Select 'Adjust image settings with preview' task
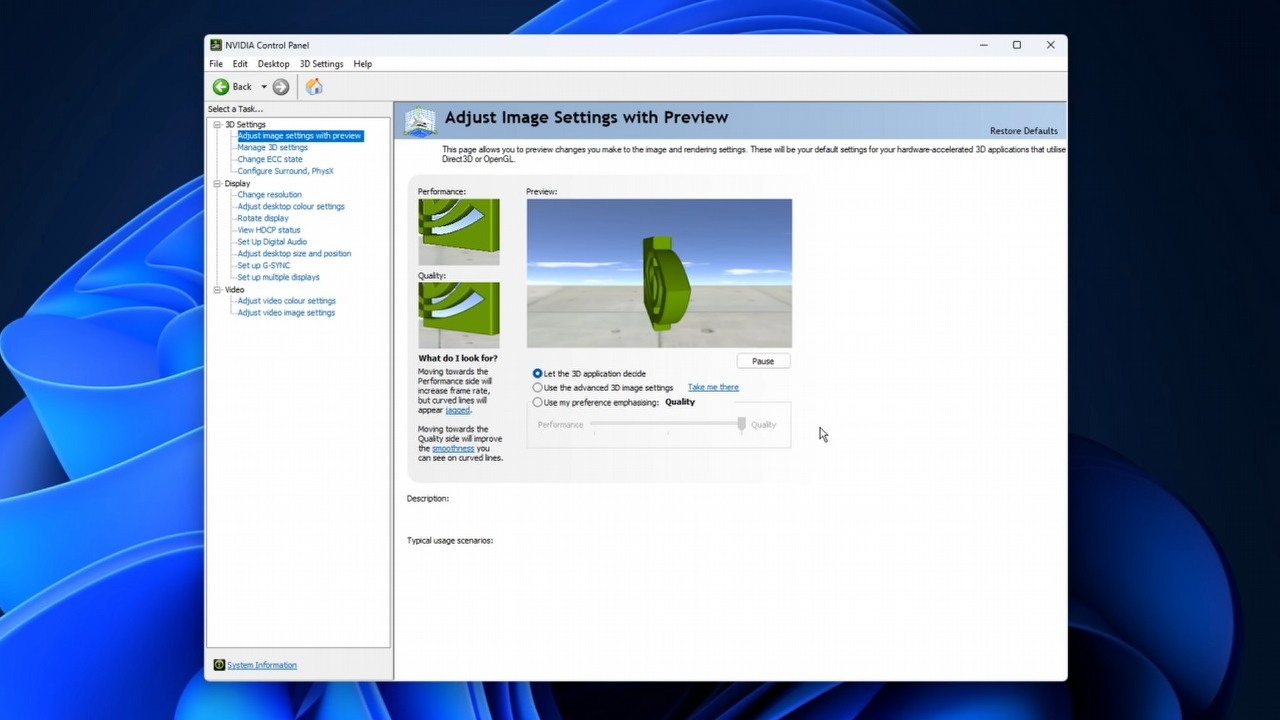 click(x=299, y=136)
